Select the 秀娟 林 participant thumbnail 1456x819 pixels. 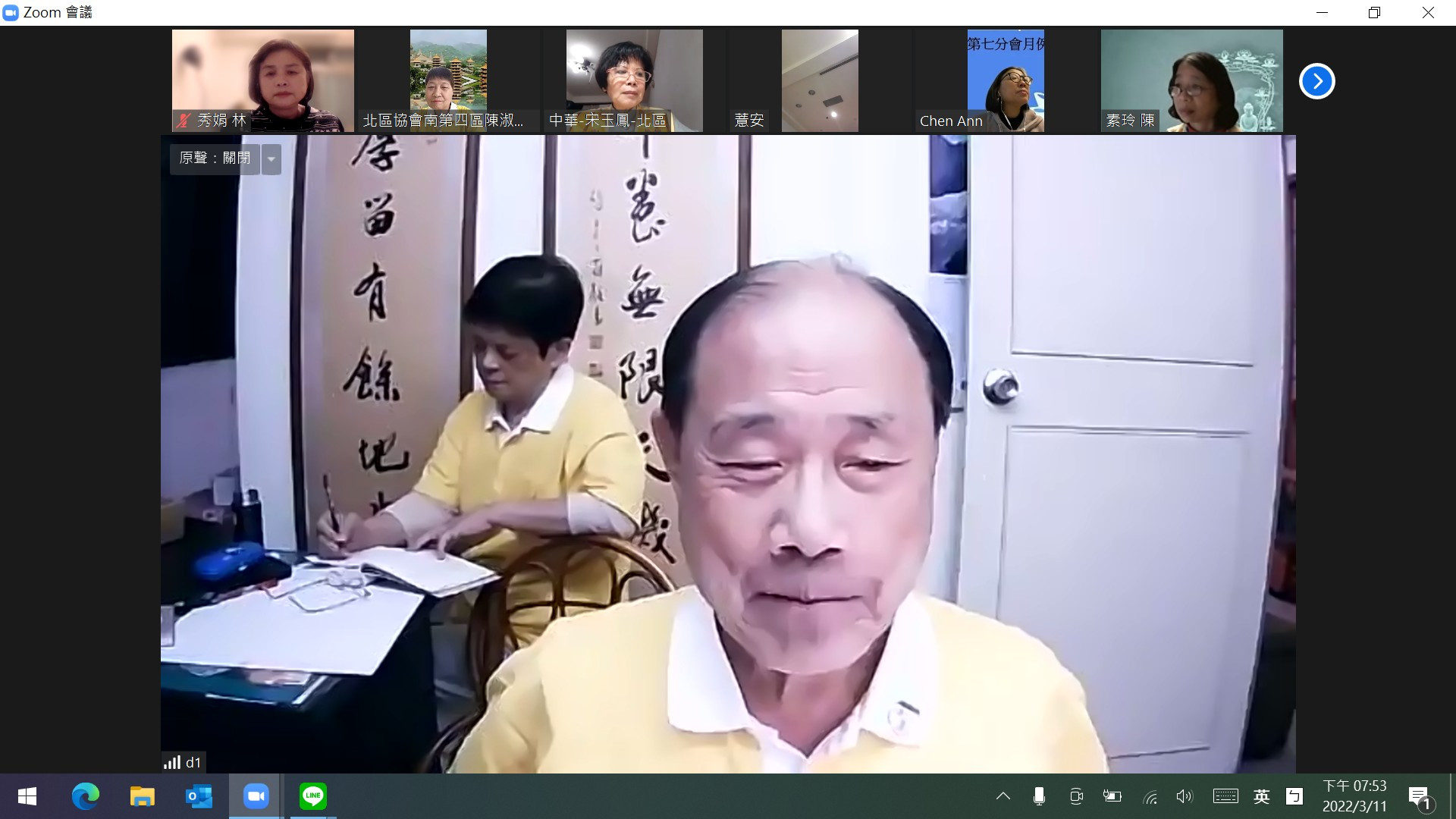tap(262, 80)
